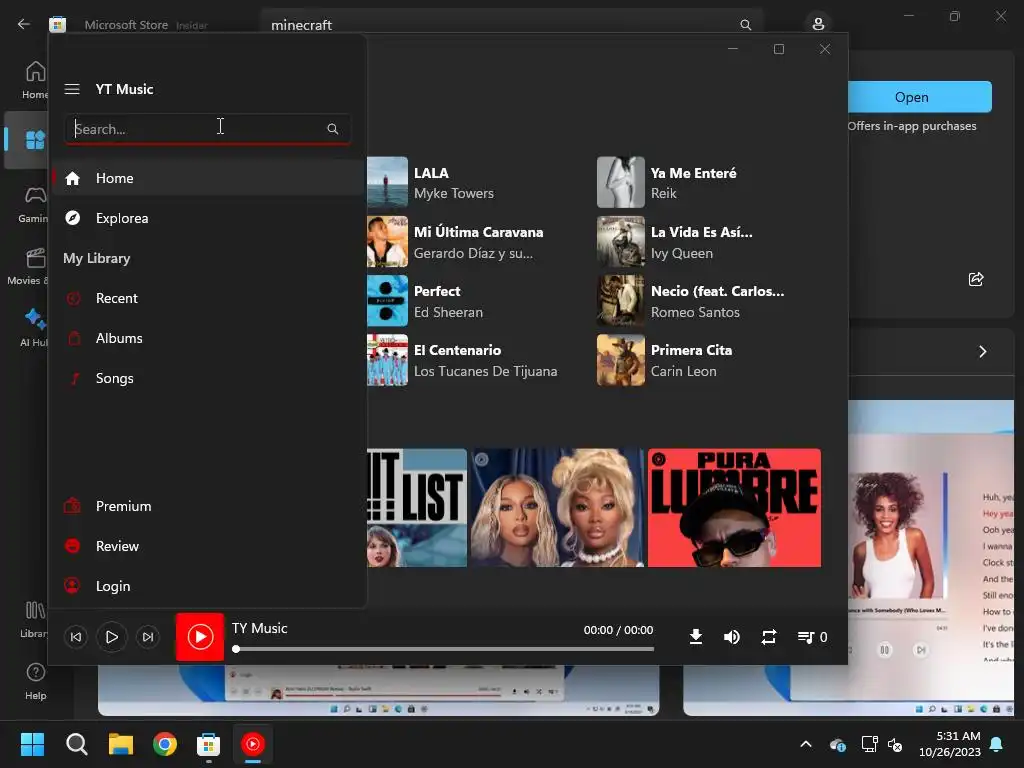Click the volume speaker icon

[732, 637]
